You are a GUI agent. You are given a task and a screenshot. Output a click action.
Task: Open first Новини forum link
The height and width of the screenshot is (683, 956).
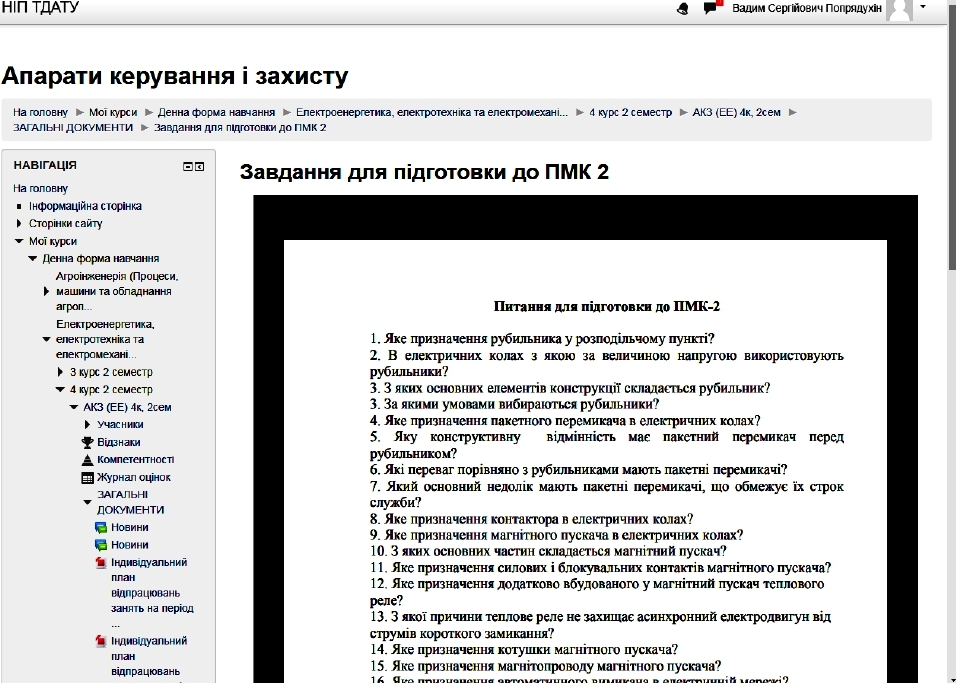point(129,527)
